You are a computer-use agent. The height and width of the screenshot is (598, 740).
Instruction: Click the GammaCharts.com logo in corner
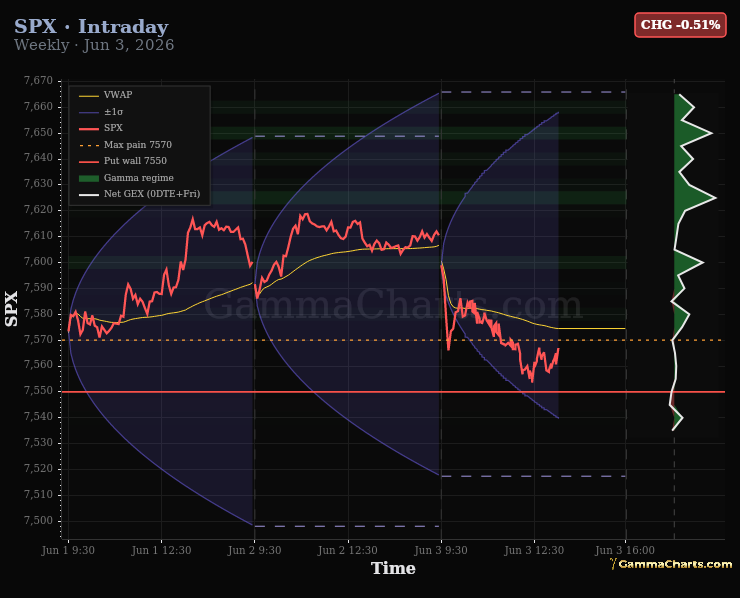[x=671, y=564]
